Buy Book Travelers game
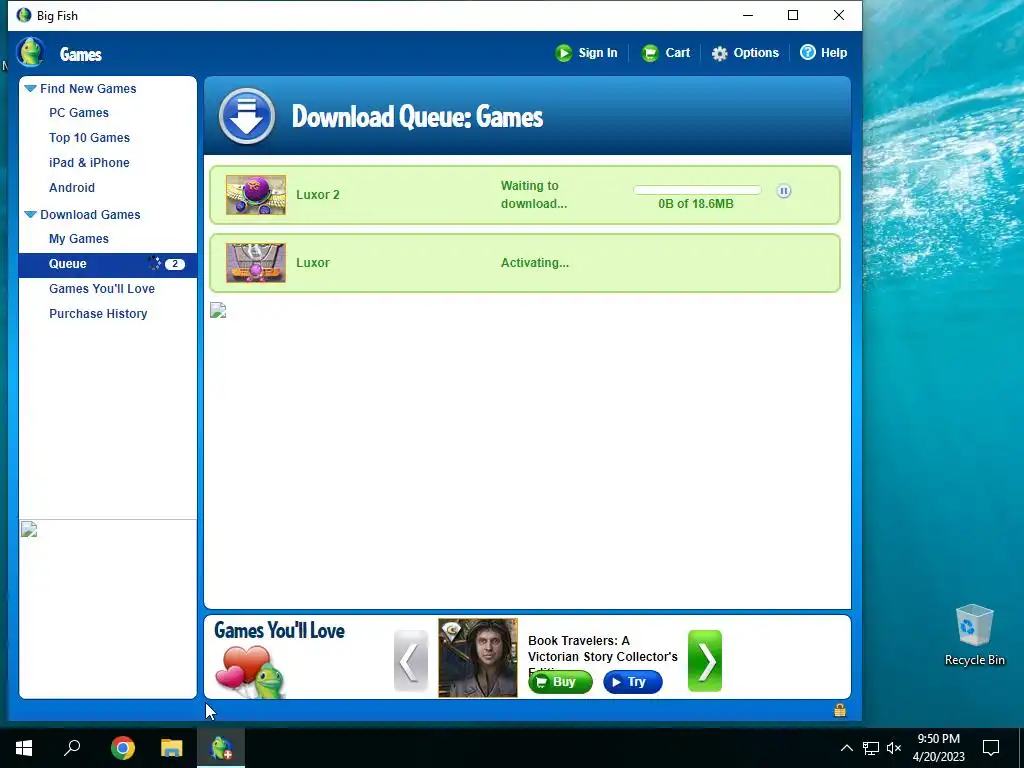 click(x=560, y=682)
